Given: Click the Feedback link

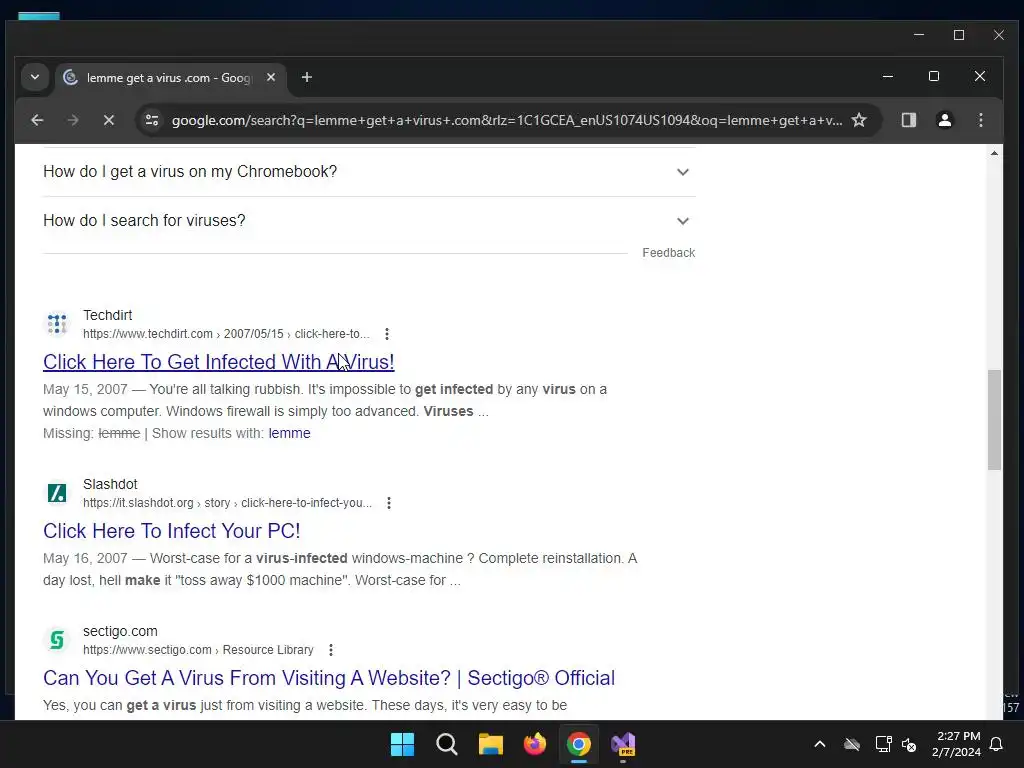Looking at the screenshot, I should coord(668,253).
